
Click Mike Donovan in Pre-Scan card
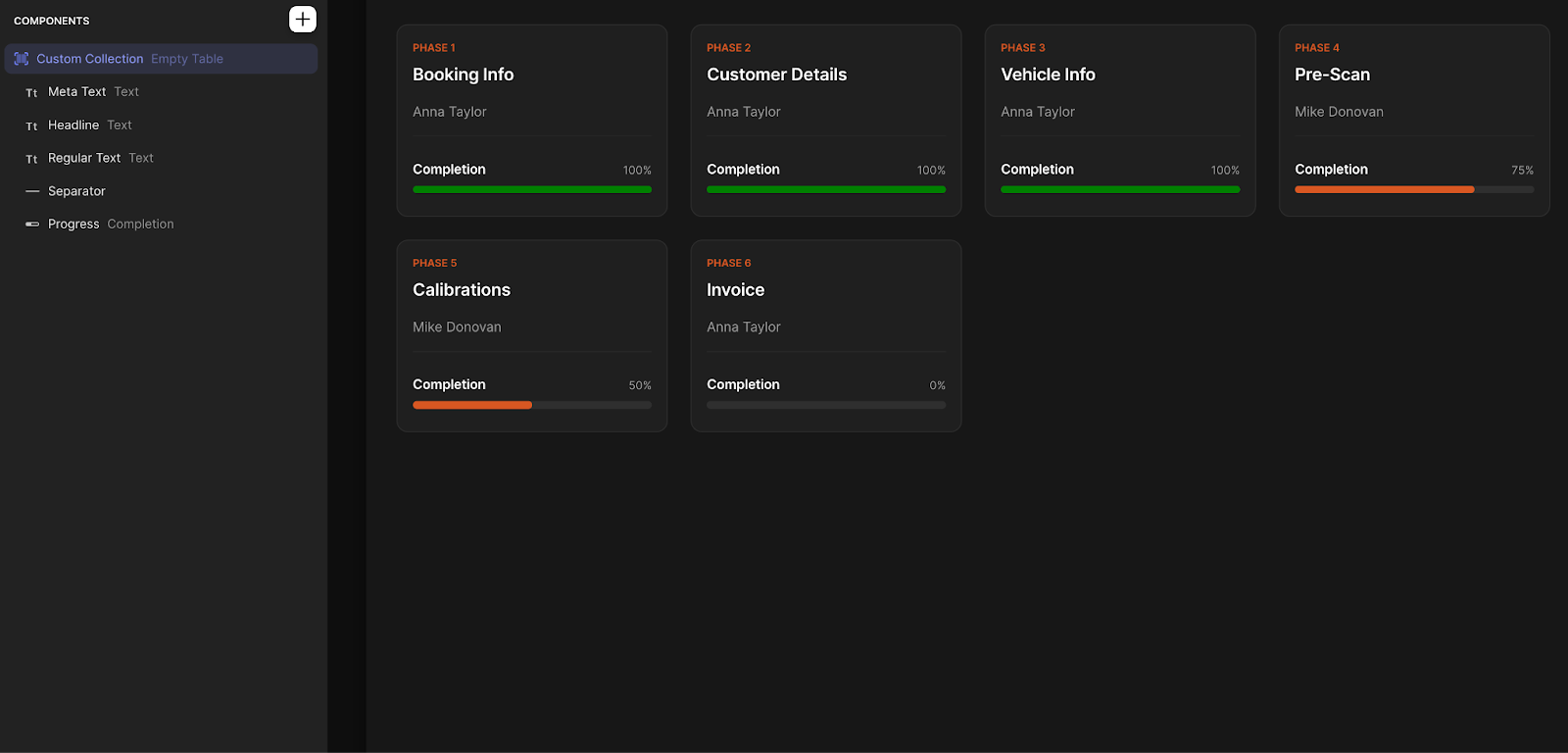tap(1340, 112)
